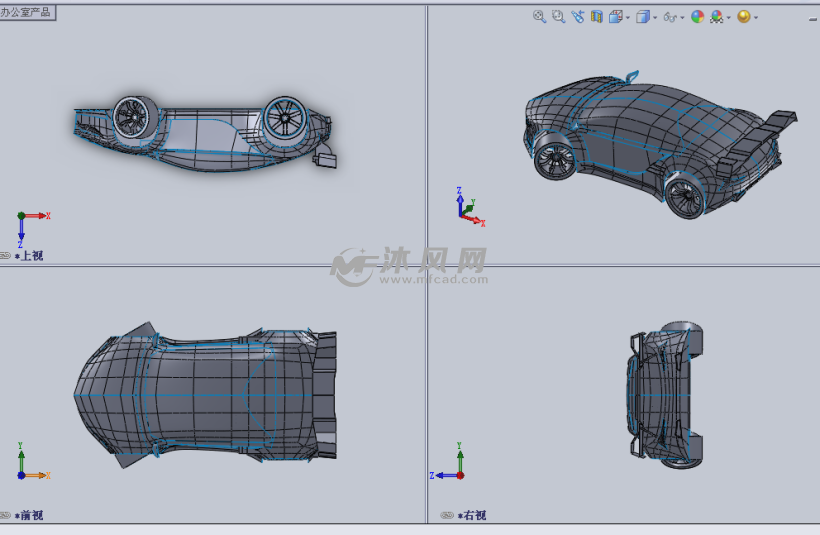
Task: Toggle the link icon beside 右视 label
Action: point(447,515)
